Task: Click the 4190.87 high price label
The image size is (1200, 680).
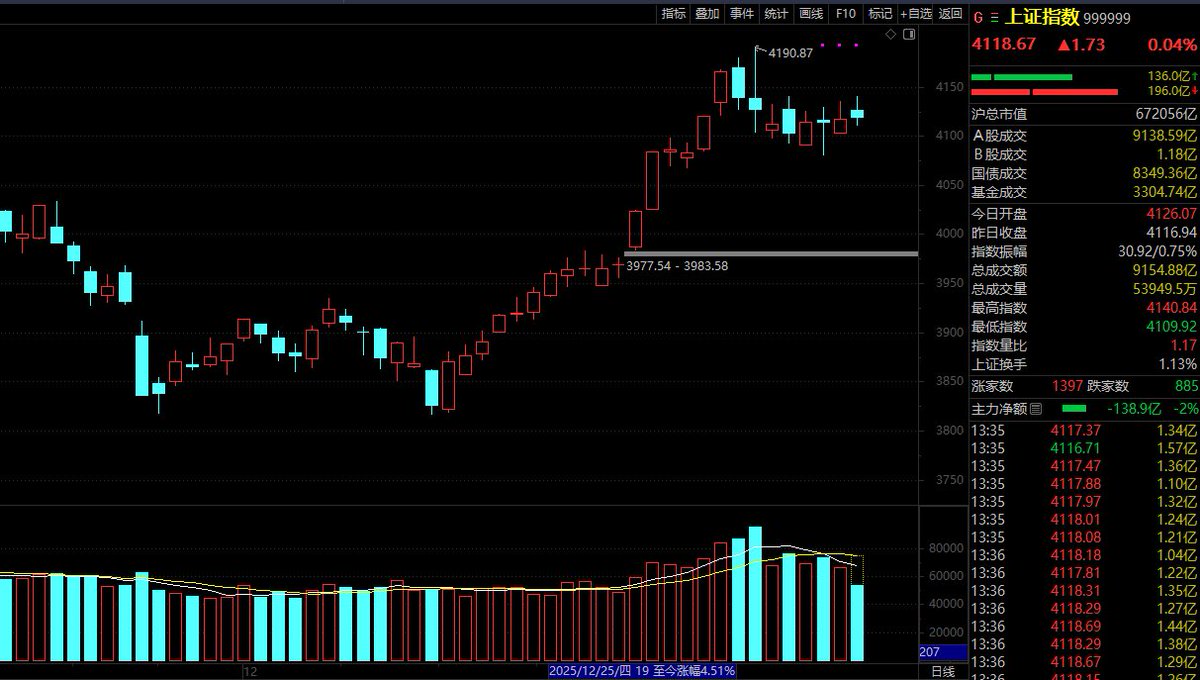Action: [790, 53]
